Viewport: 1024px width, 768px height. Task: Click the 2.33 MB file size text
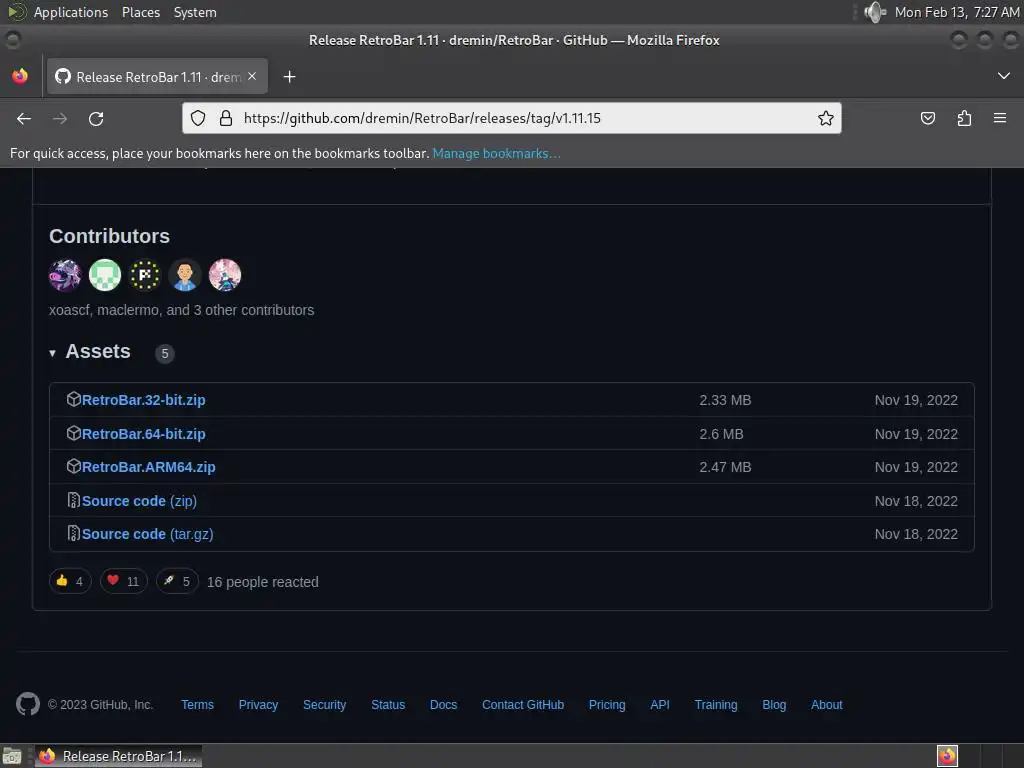tap(725, 400)
